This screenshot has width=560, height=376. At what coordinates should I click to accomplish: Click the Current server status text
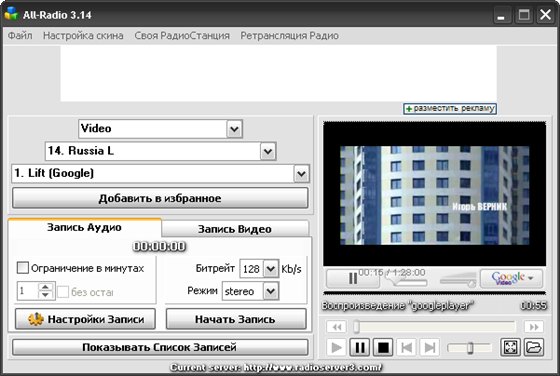(276, 367)
